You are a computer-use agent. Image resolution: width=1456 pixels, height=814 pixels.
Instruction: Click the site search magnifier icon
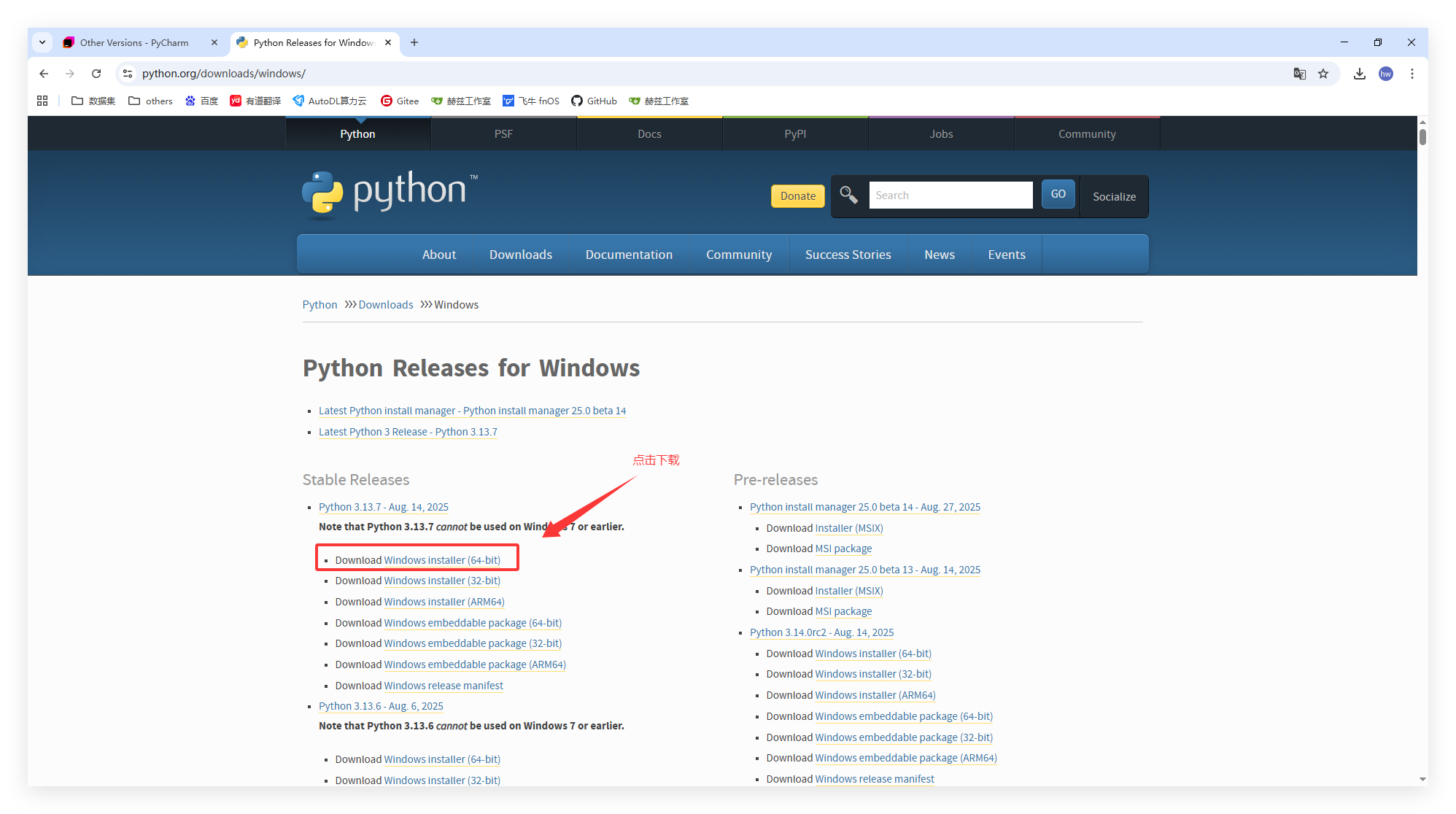(848, 195)
